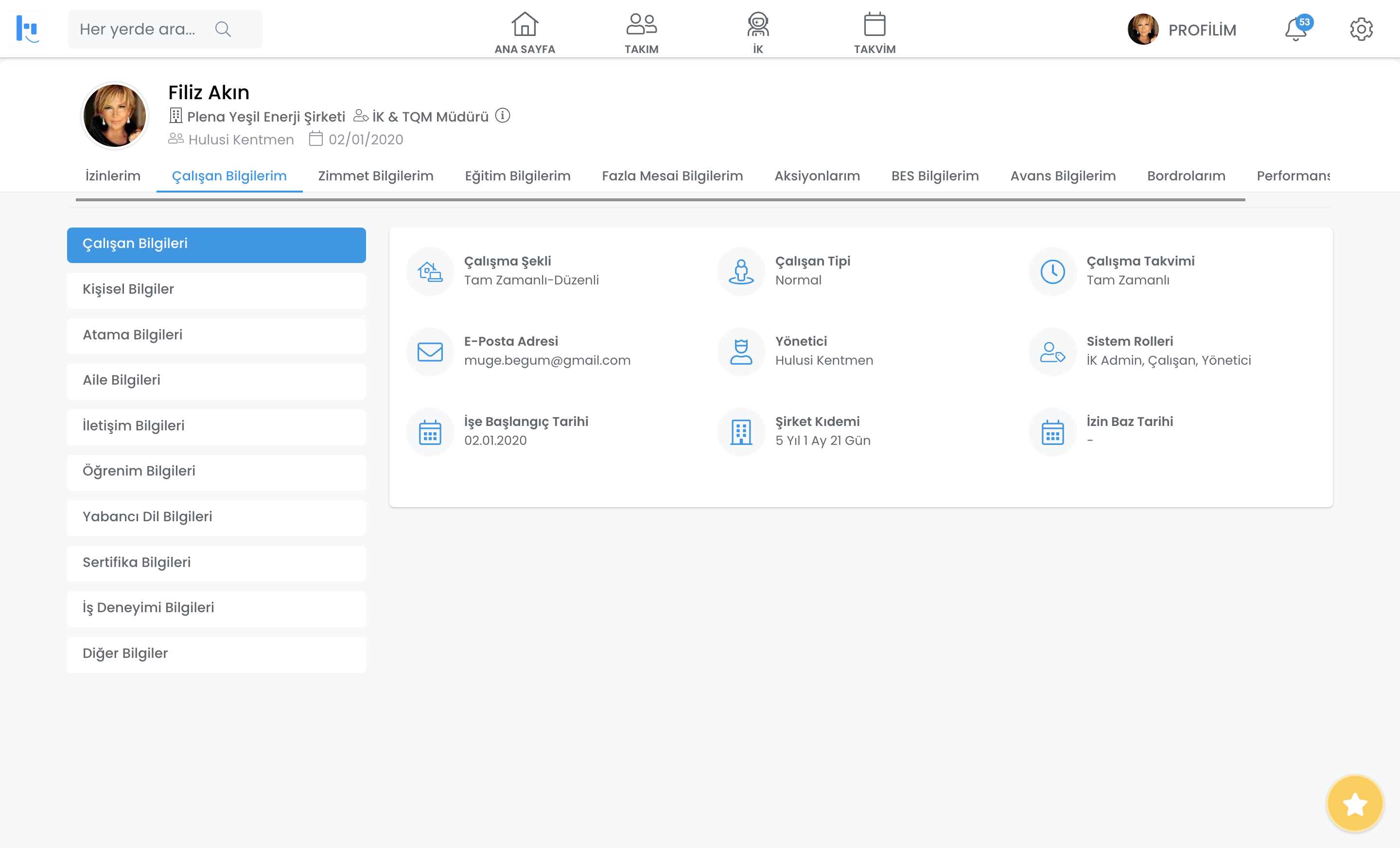This screenshot has height=848, width=1400.
Task: Switch to Zimmet Bilgilerim tab
Action: (x=376, y=176)
